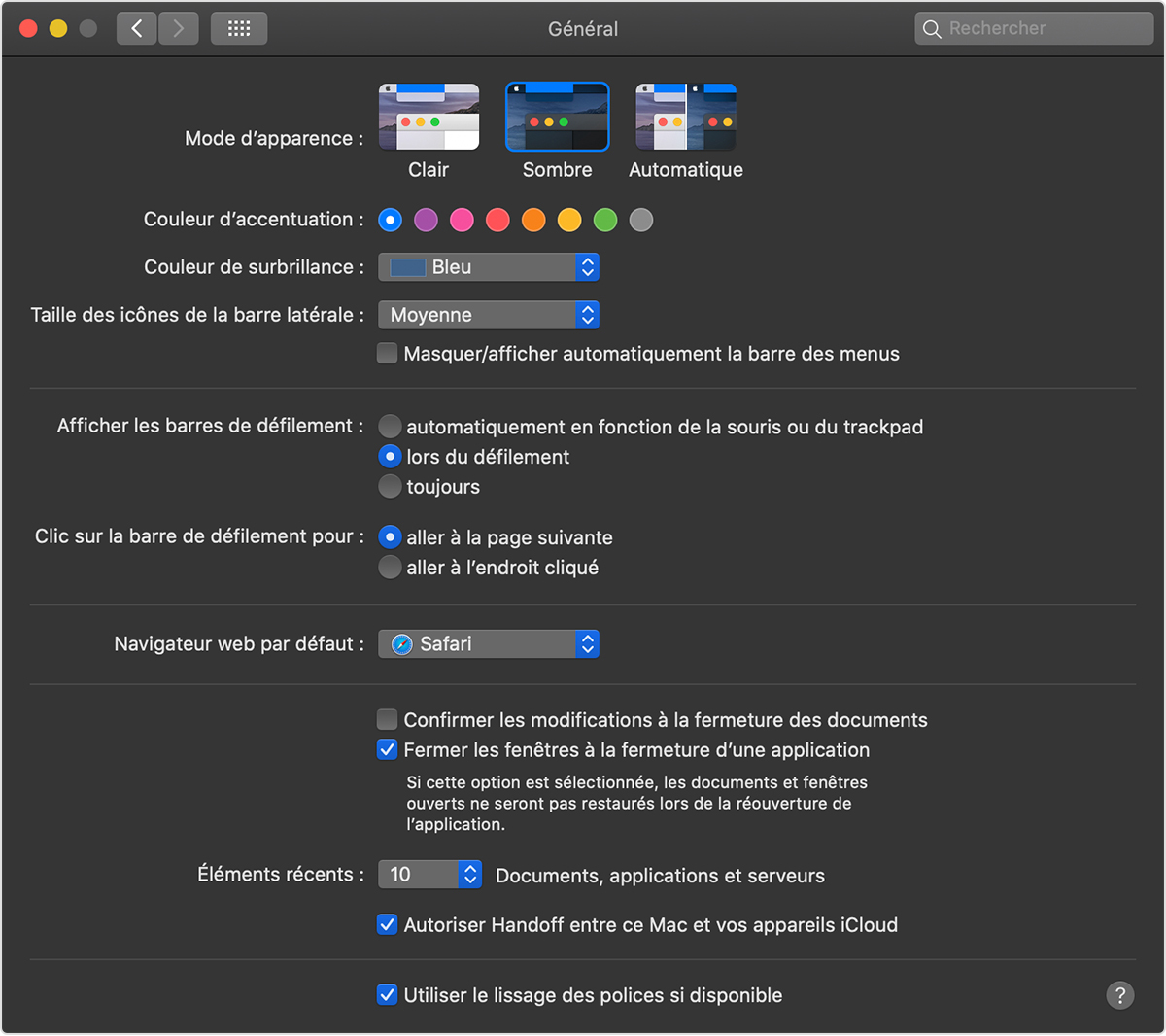Screen dimensions: 1166x1036
Task: Select the green accent color
Action: pos(605,220)
